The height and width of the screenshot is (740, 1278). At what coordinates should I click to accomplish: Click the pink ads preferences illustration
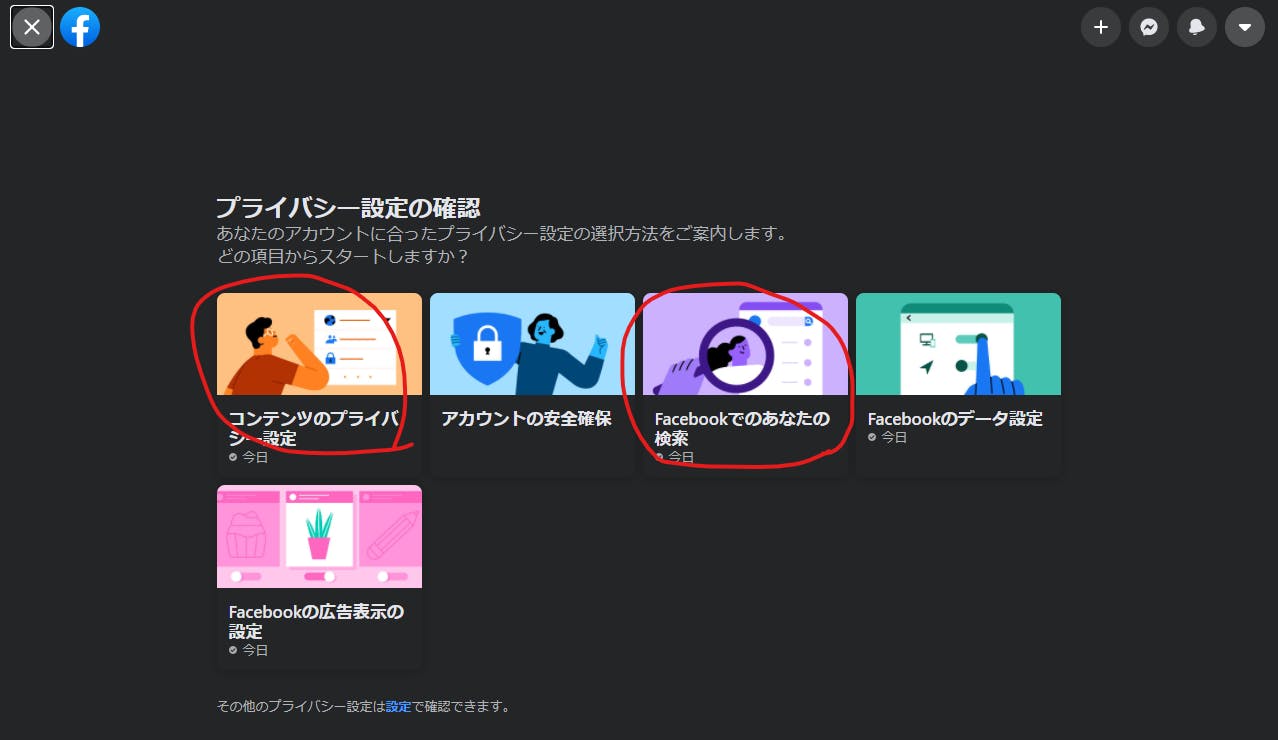point(318,536)
